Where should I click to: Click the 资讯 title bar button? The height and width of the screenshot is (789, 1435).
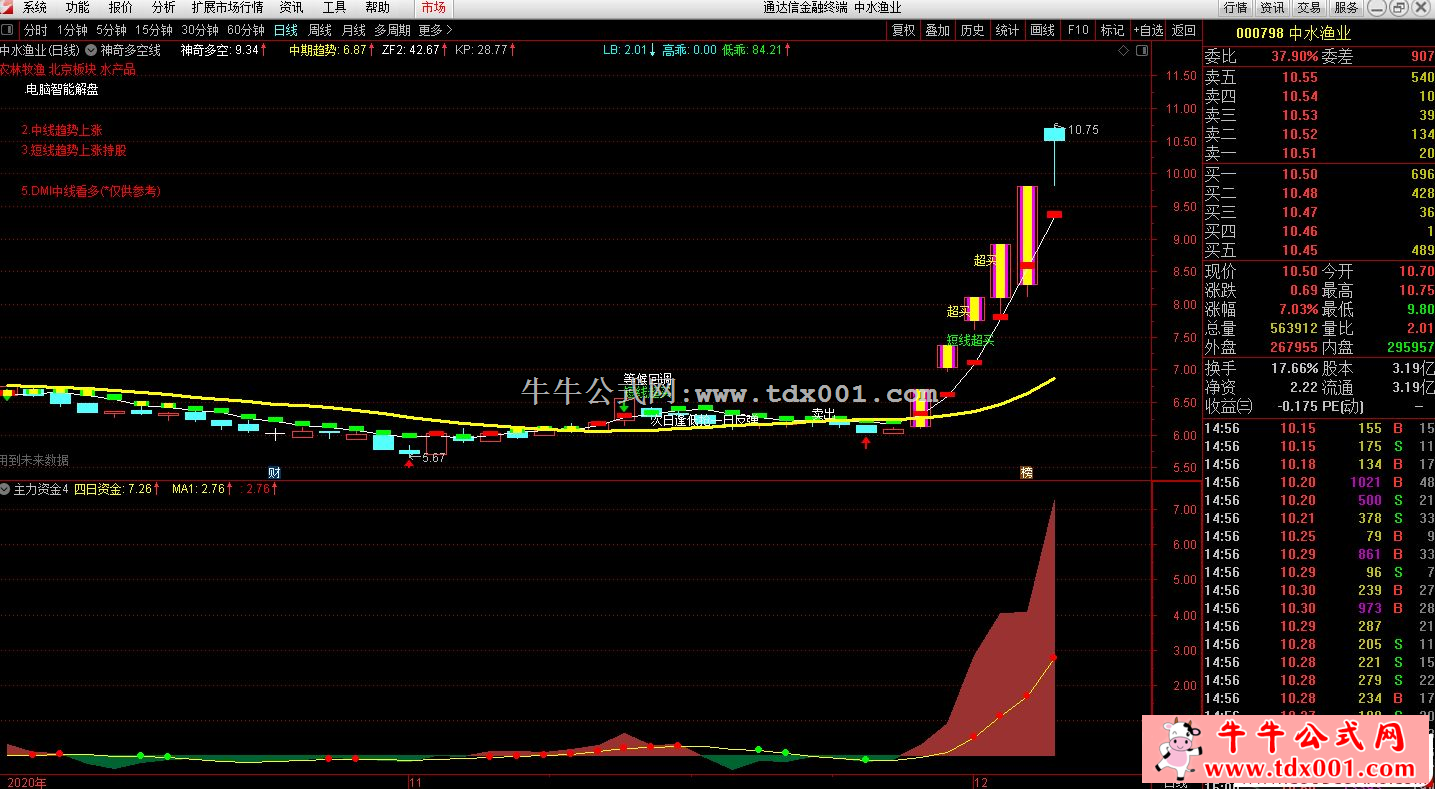pos(1273,7)
